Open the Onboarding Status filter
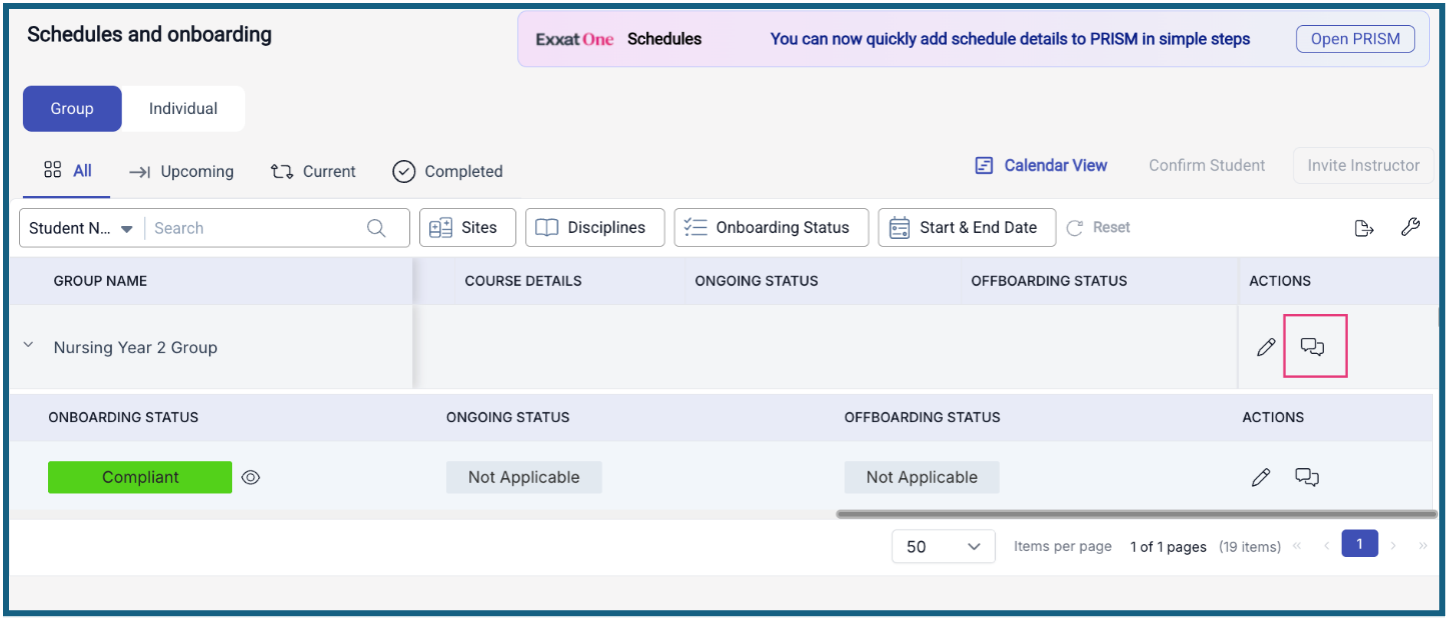Viewport: 1451px width, 620px height. coord(766,228)
